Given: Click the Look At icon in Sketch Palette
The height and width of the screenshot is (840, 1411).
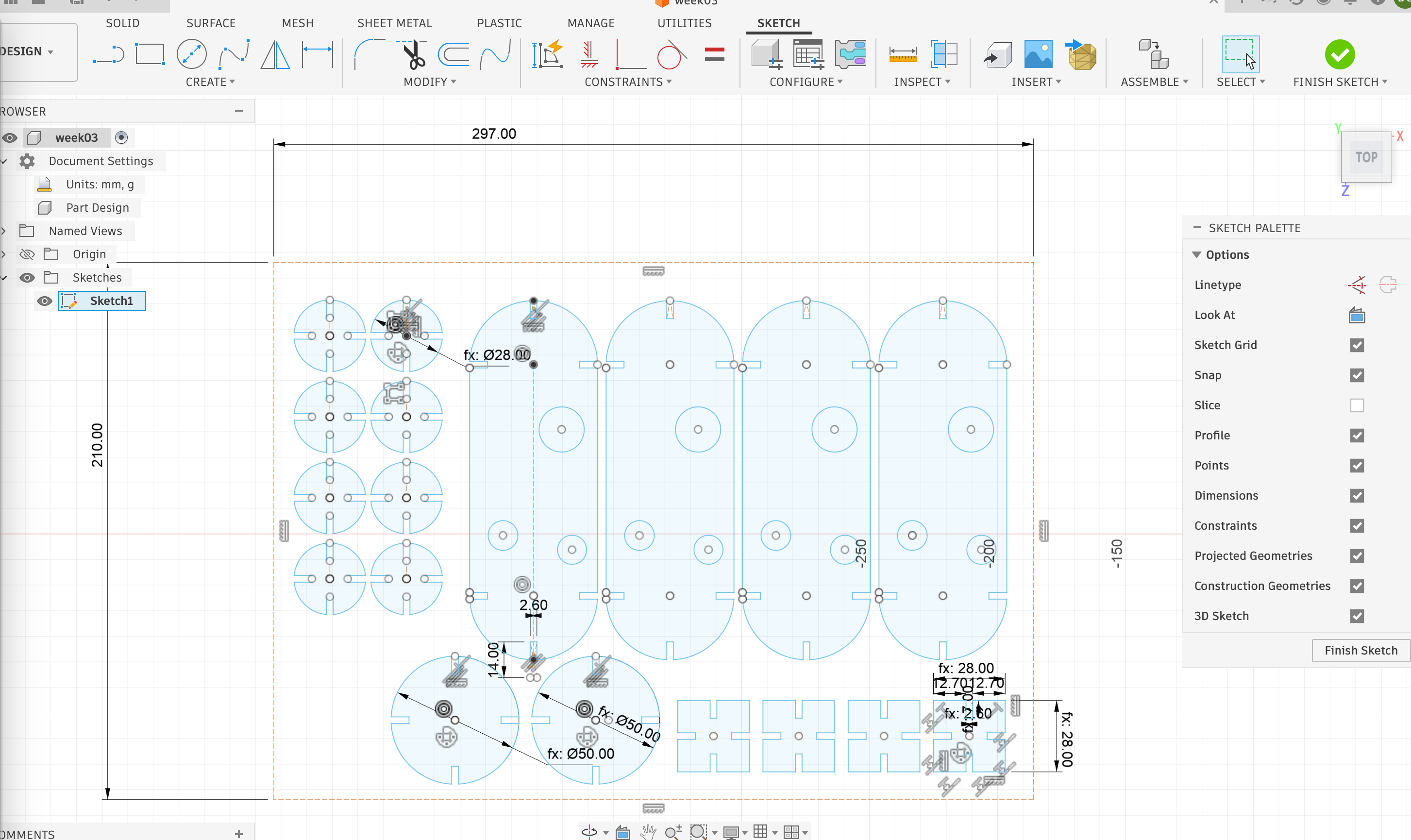Looking at the screenshot, I should [1357, 315].
